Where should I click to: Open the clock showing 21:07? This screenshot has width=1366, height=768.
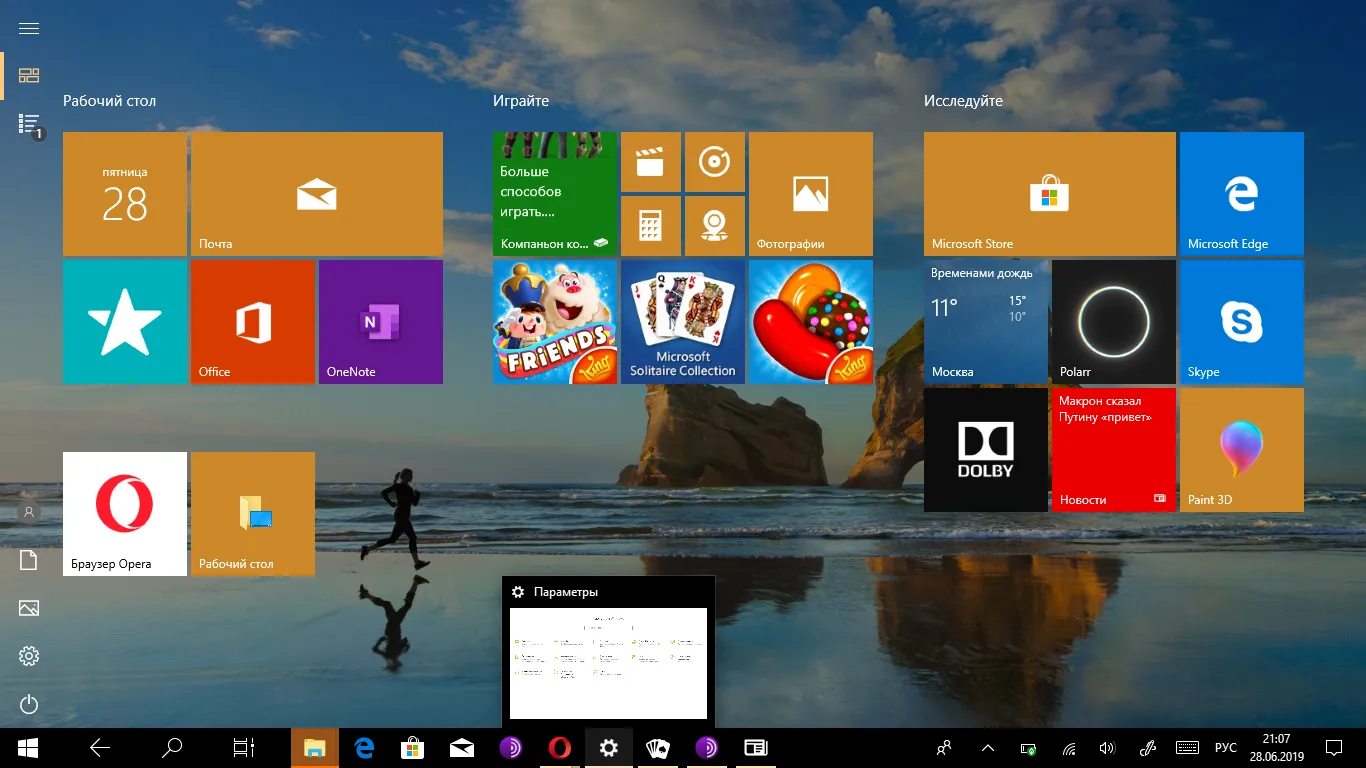pyautogui.click(x=1276, y=748)
